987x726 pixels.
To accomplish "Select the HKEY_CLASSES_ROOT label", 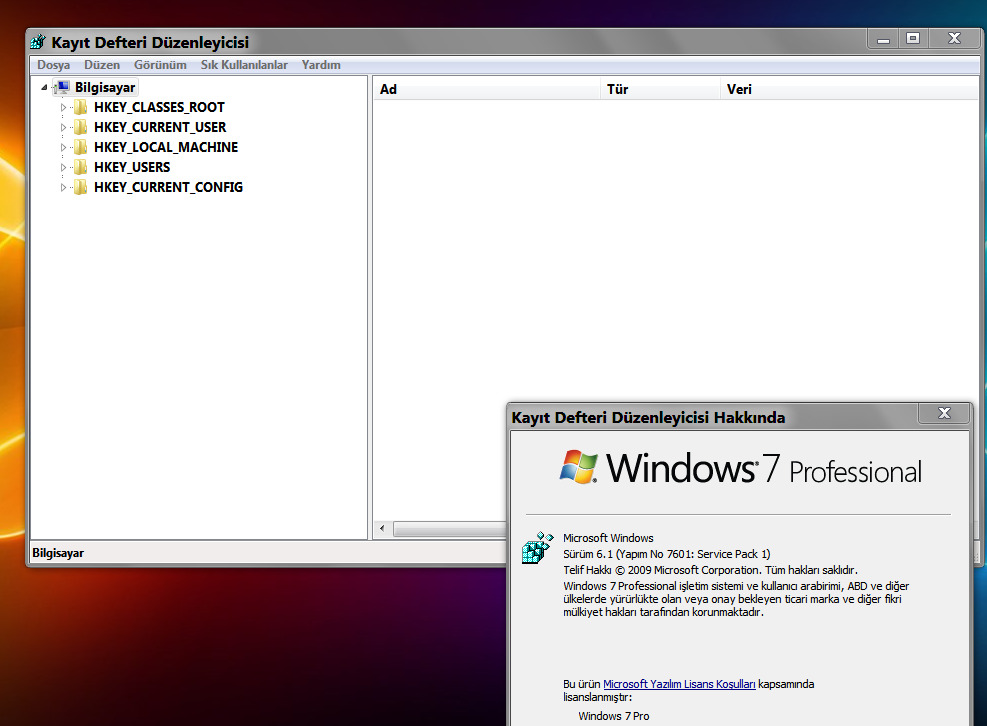I will (x=159, y=108).
